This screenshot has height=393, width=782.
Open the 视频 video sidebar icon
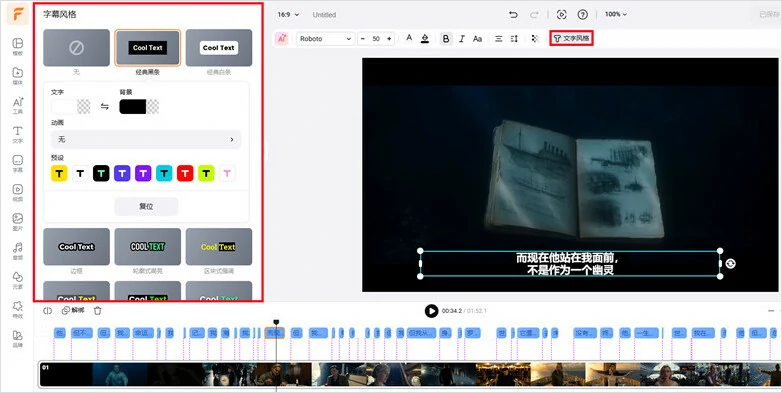pyautogui.click(x=17, y=192)
